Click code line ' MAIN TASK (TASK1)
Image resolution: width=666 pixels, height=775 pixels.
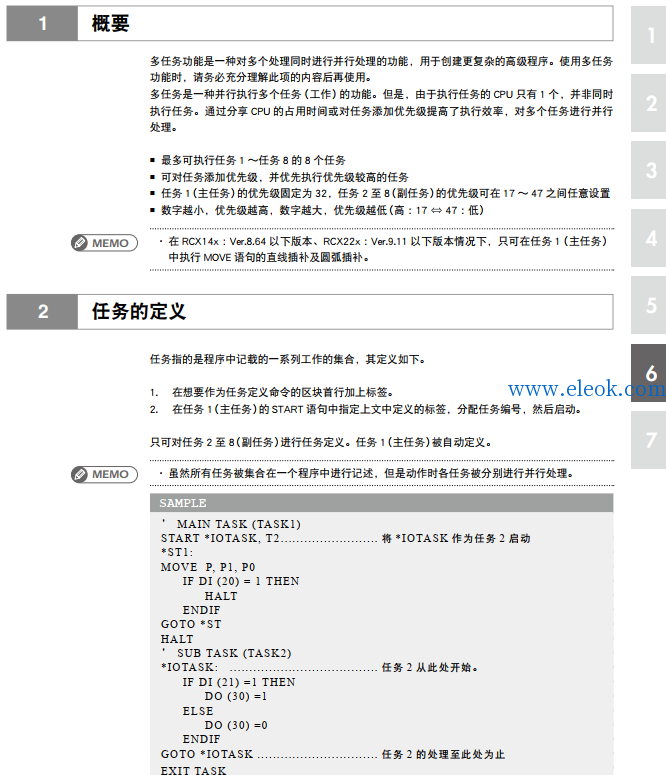(x=231, y=524)
